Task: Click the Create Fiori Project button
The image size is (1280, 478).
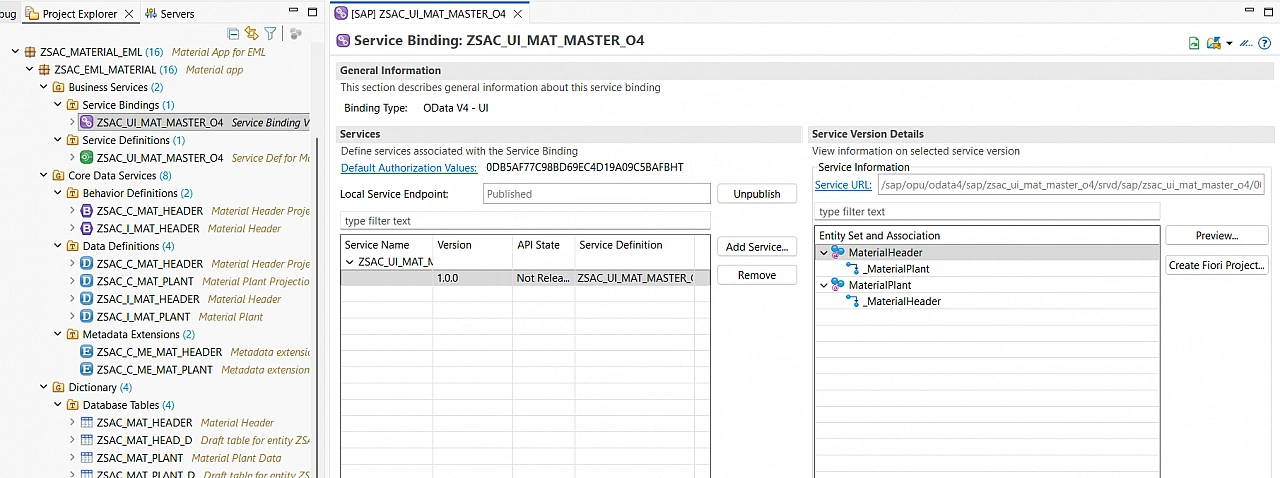Action: coord(1217,265)
